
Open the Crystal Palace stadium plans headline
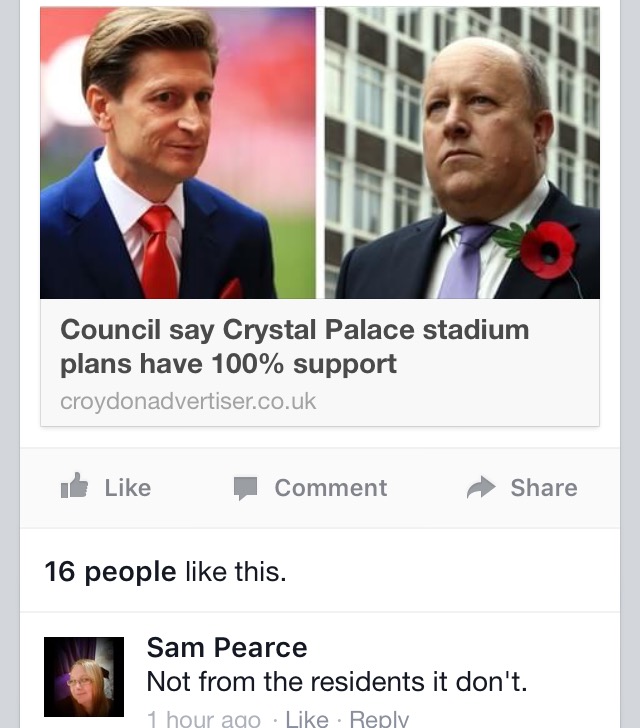coord(295,346)
